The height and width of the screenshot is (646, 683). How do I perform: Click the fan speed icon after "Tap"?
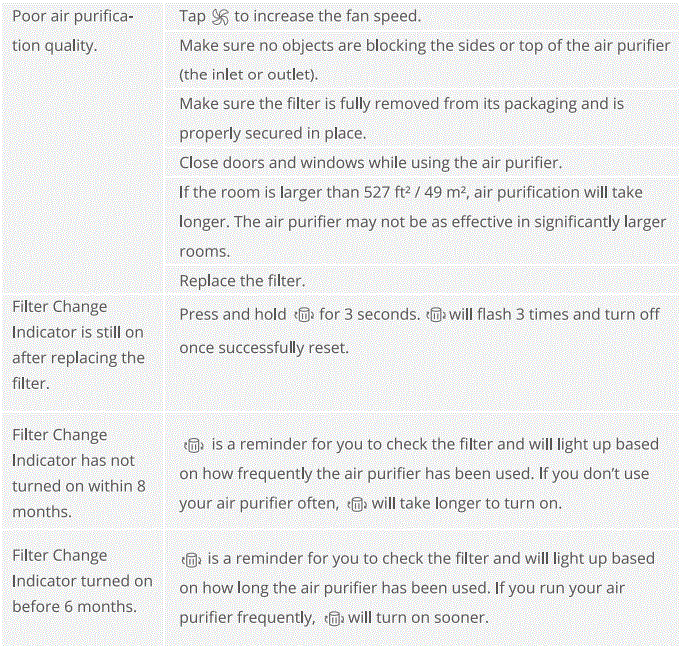point(220,18)
